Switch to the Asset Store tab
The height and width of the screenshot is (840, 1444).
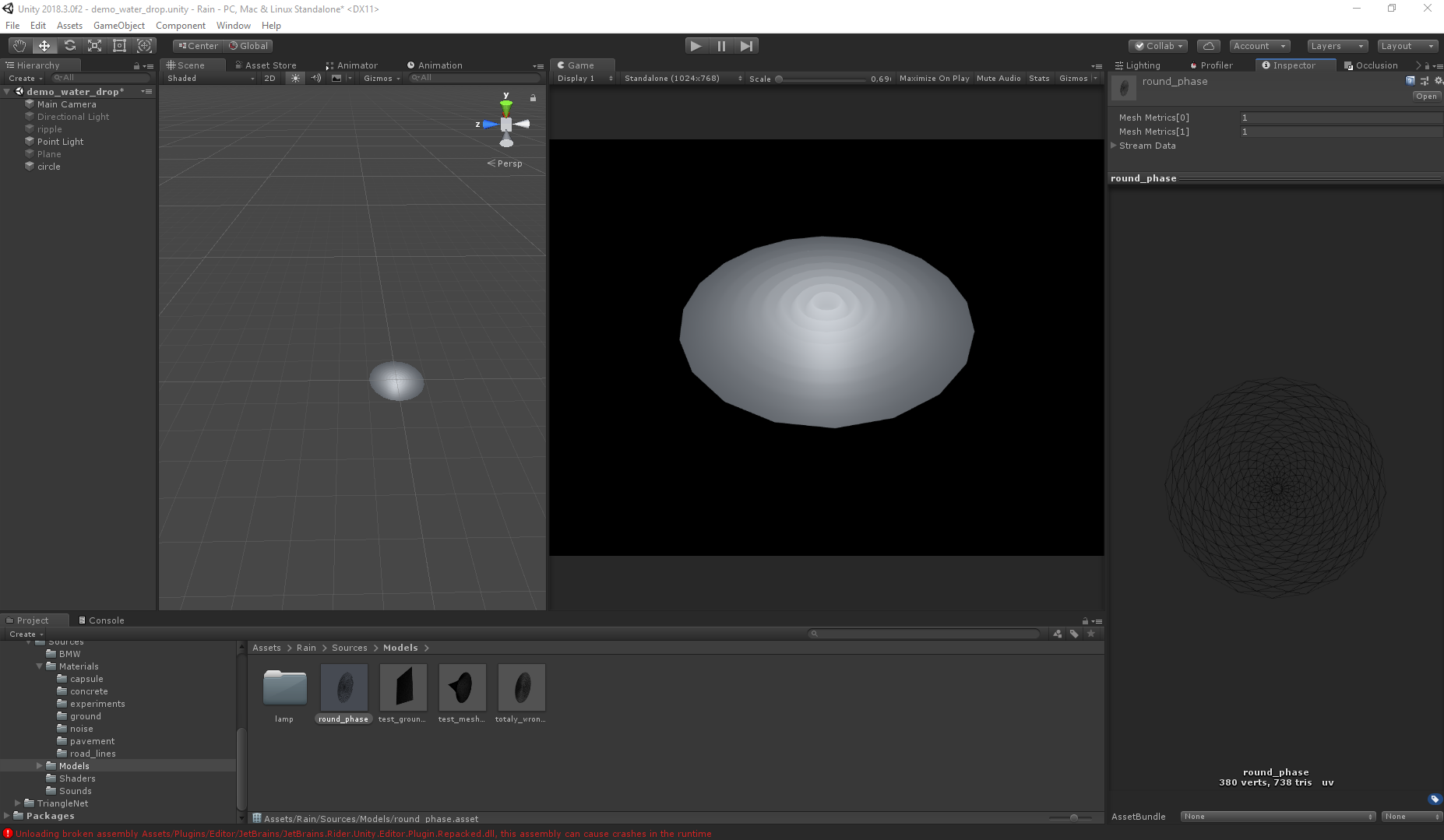265,65
